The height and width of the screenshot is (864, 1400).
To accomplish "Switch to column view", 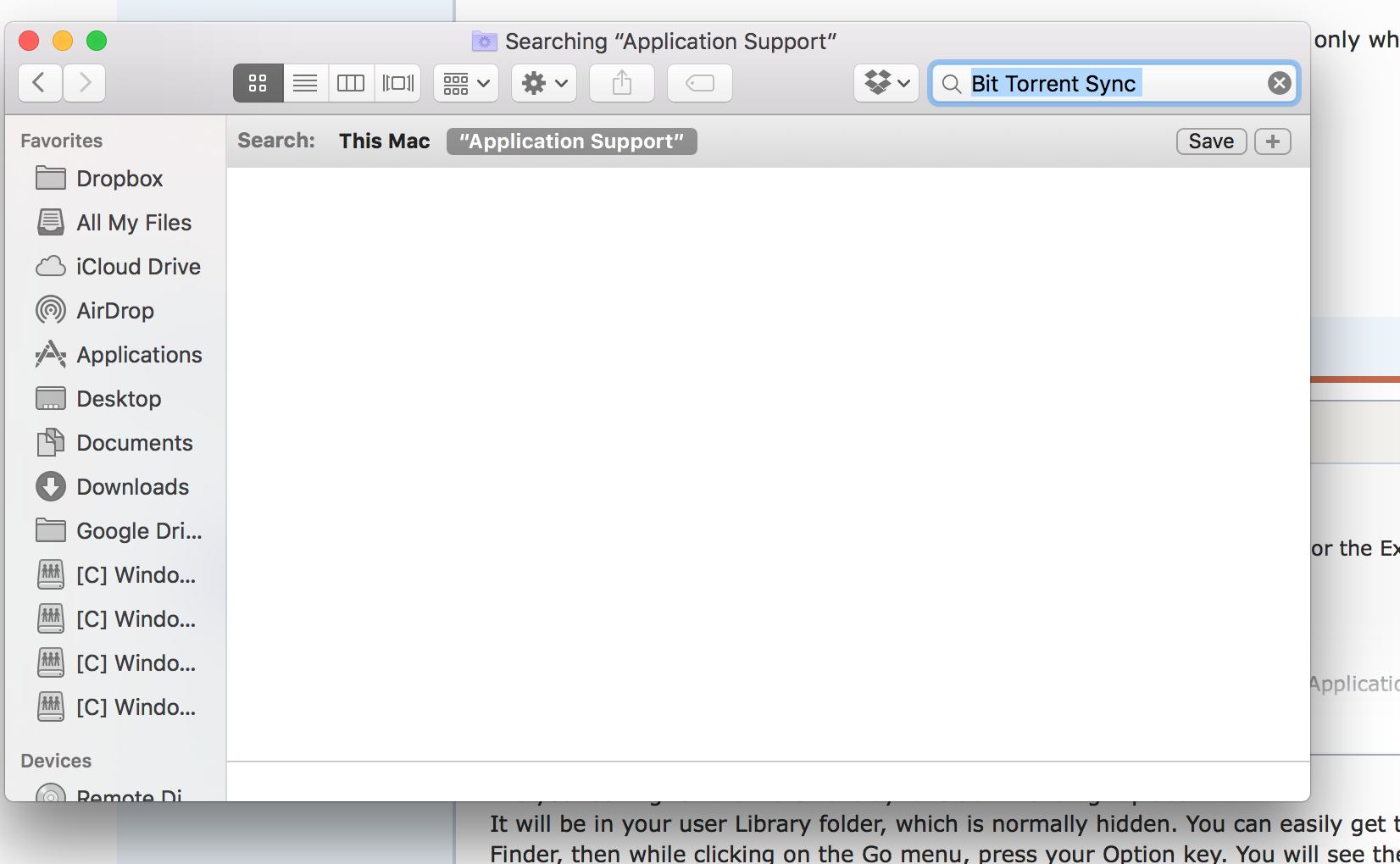I will (x=351, y=83).
